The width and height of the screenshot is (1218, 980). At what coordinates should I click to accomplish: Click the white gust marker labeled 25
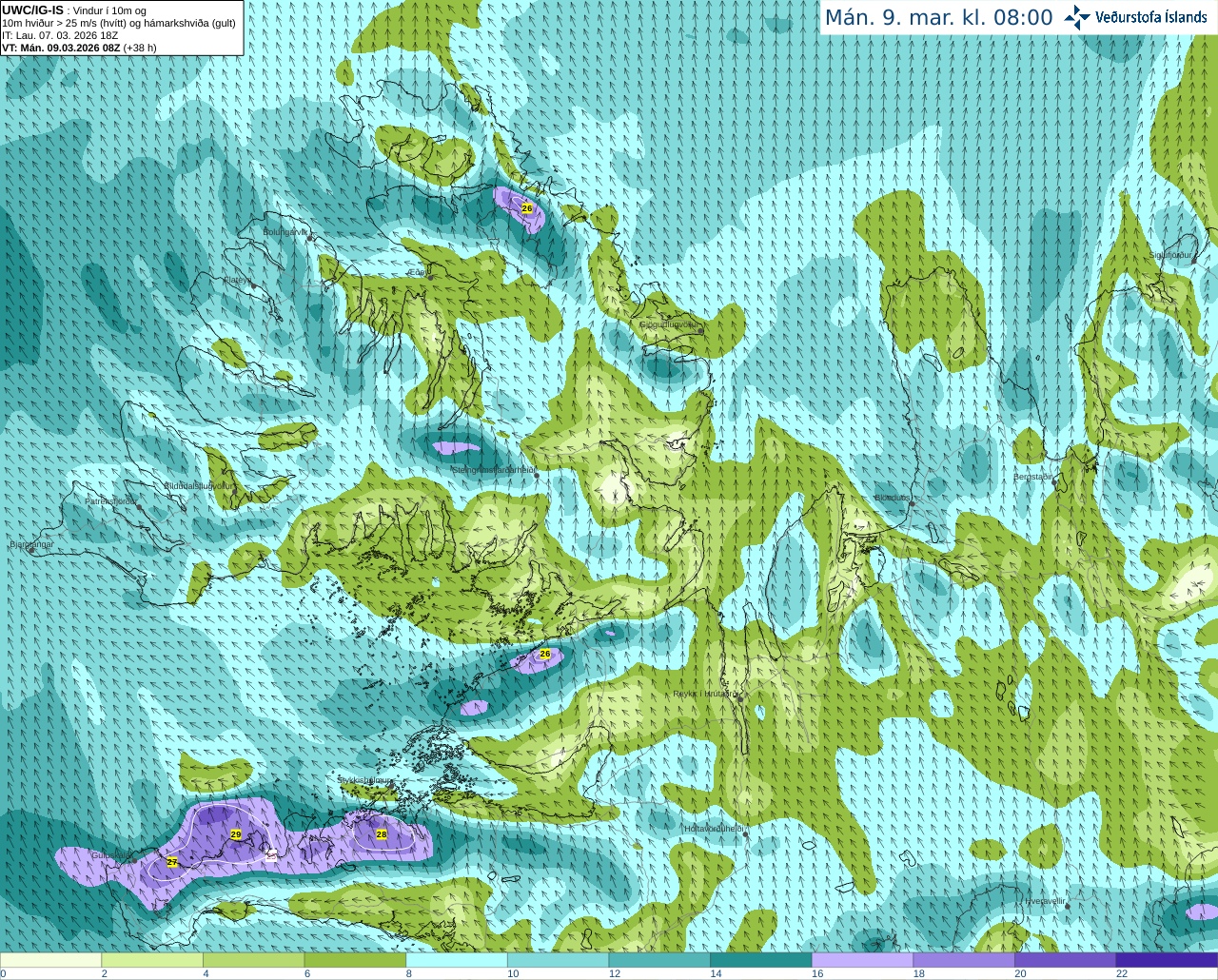pyautogui.click(x=272, y=856)
